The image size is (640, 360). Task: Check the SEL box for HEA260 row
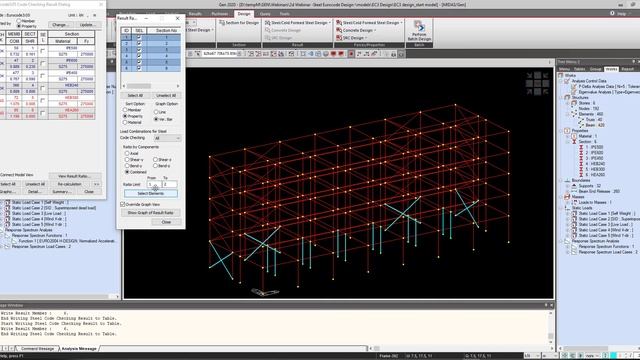(x=42, y=113)
